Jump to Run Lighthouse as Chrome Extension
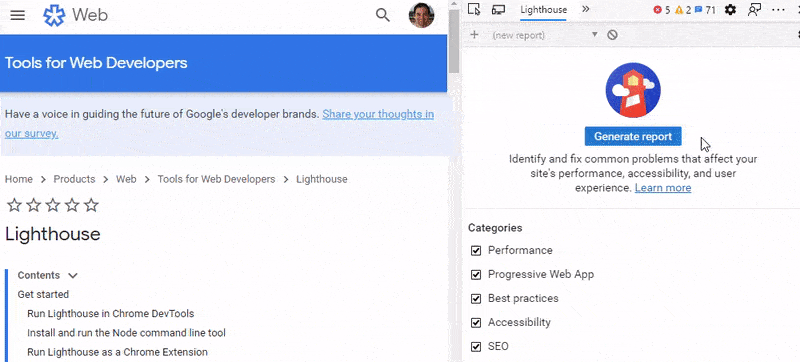The height and width of the screenshot is (362, 800). (117, 352)
